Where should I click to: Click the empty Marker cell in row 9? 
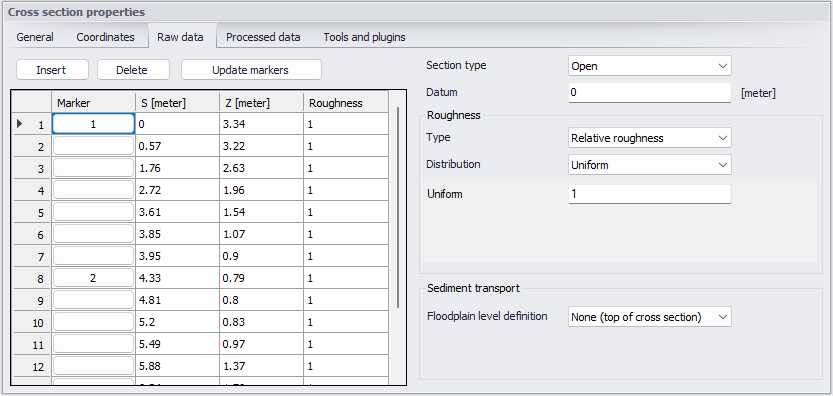point(93,300)
